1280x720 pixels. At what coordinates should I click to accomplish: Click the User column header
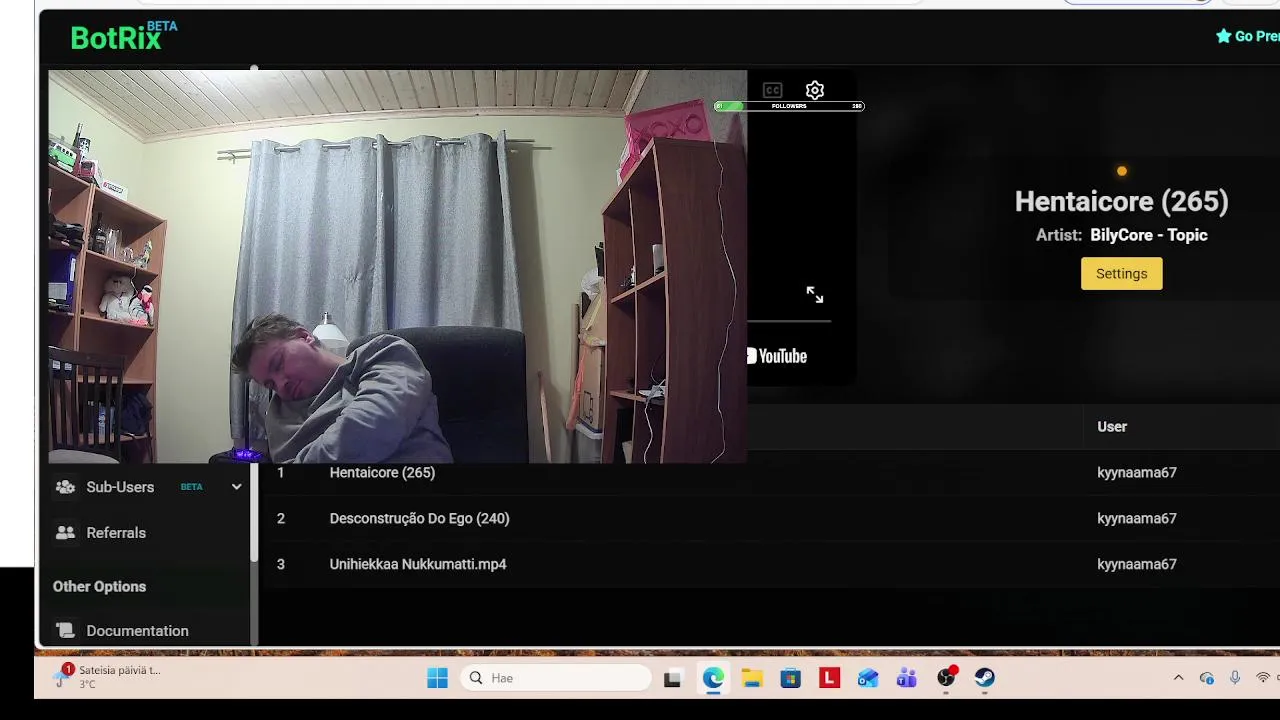click(1112, 427)
